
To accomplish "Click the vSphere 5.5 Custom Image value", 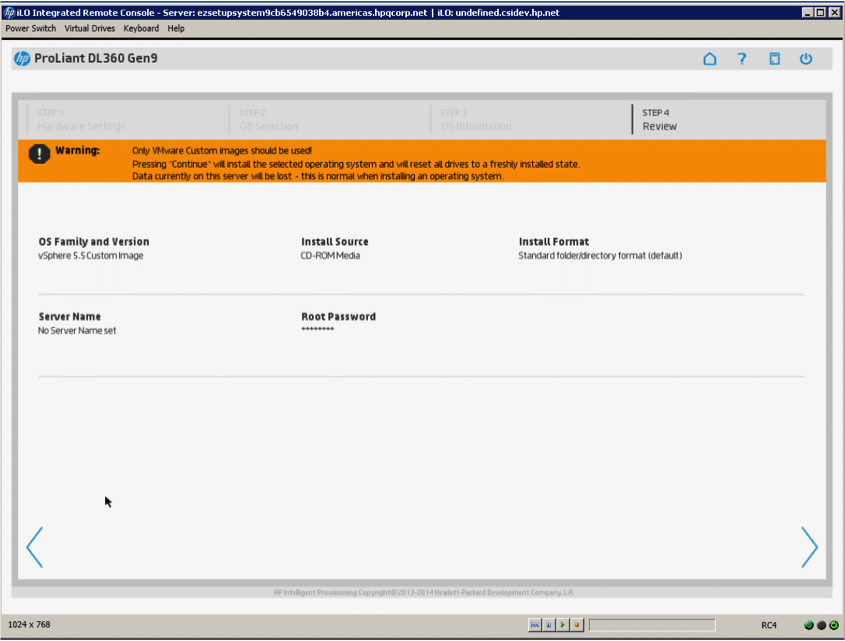I will click(91, 256).
